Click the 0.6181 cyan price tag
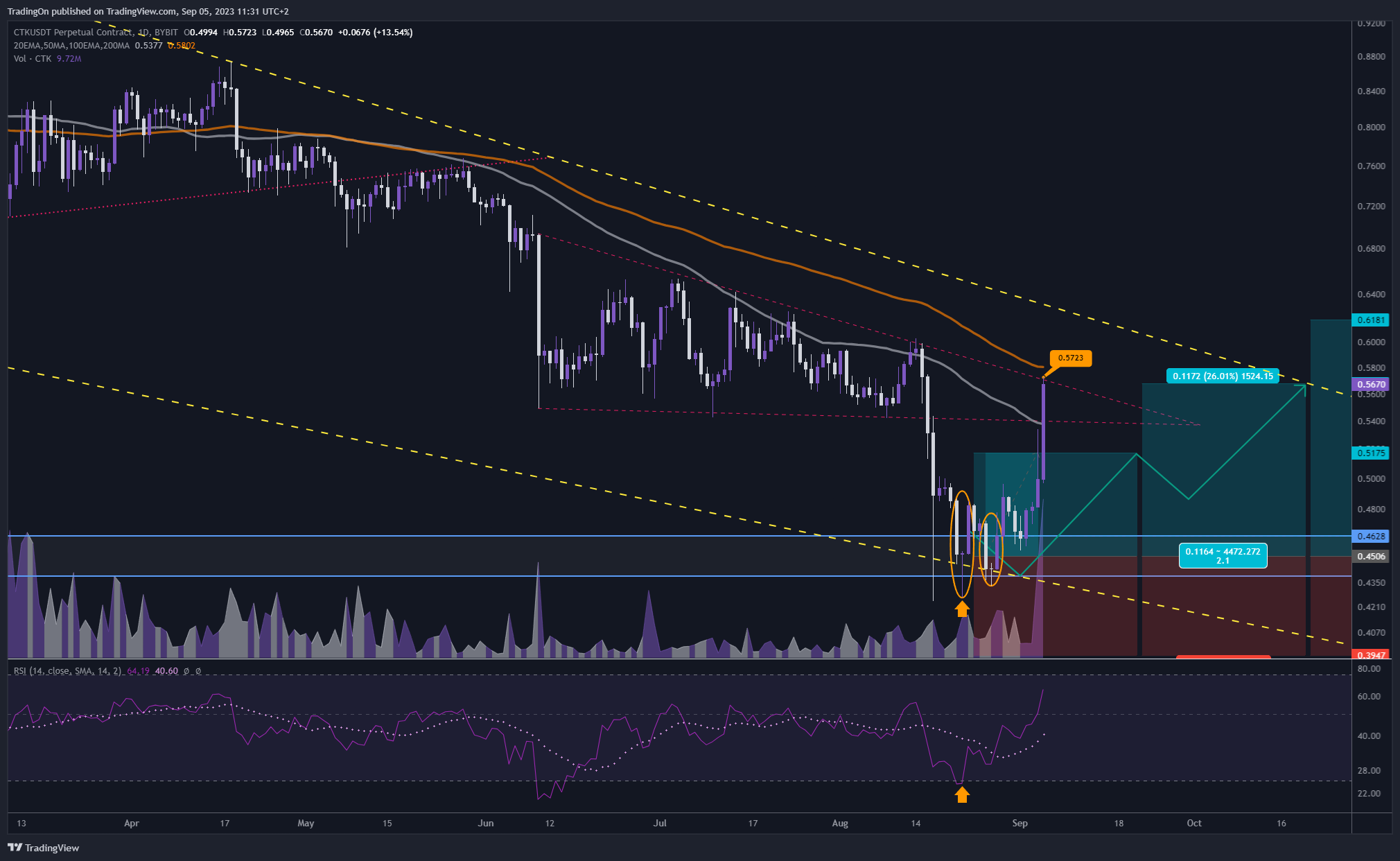Screen dimensions: 1400x861 tap(1371, 320)
